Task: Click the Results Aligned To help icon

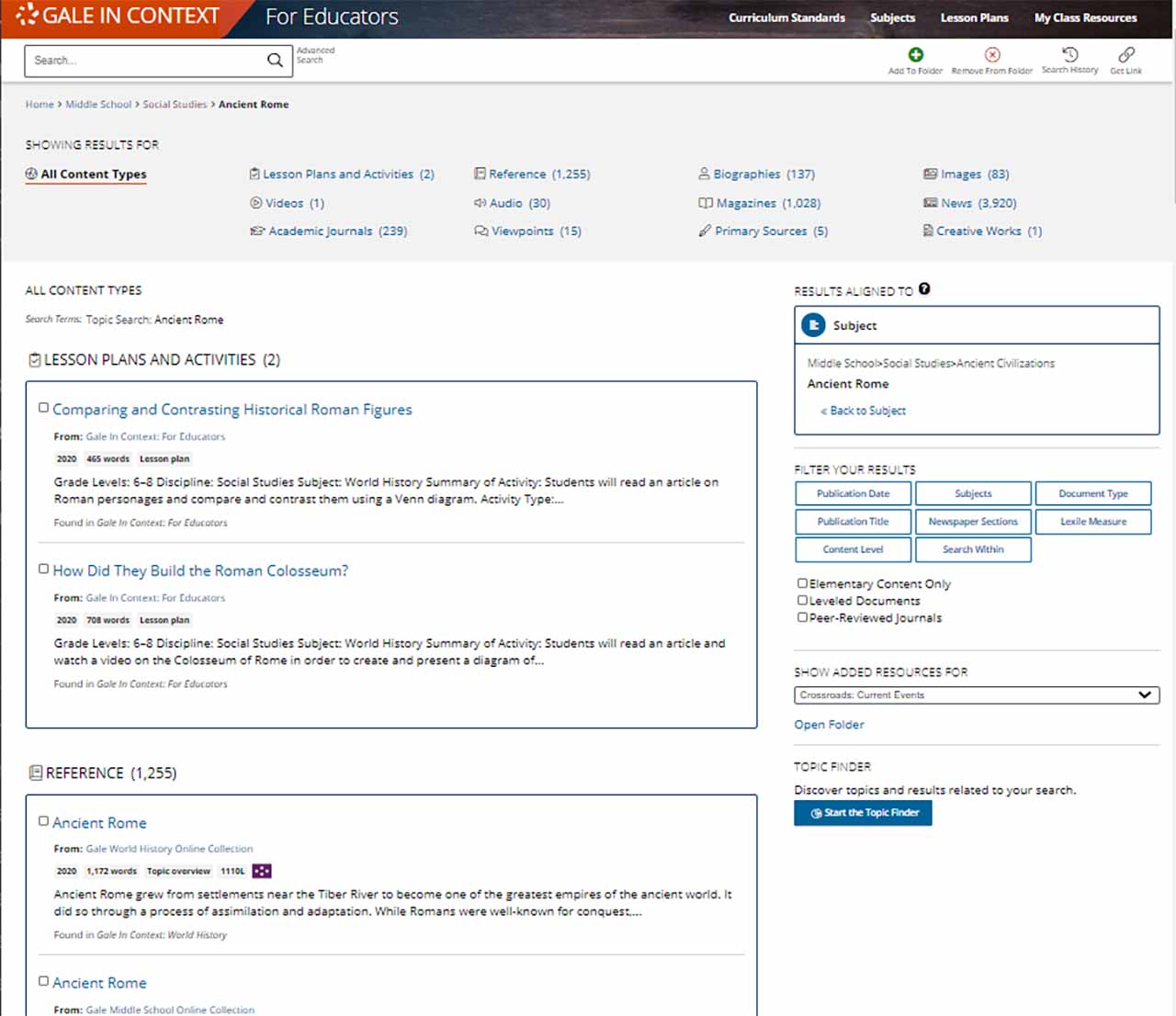Action: click(x=924, y=288)
